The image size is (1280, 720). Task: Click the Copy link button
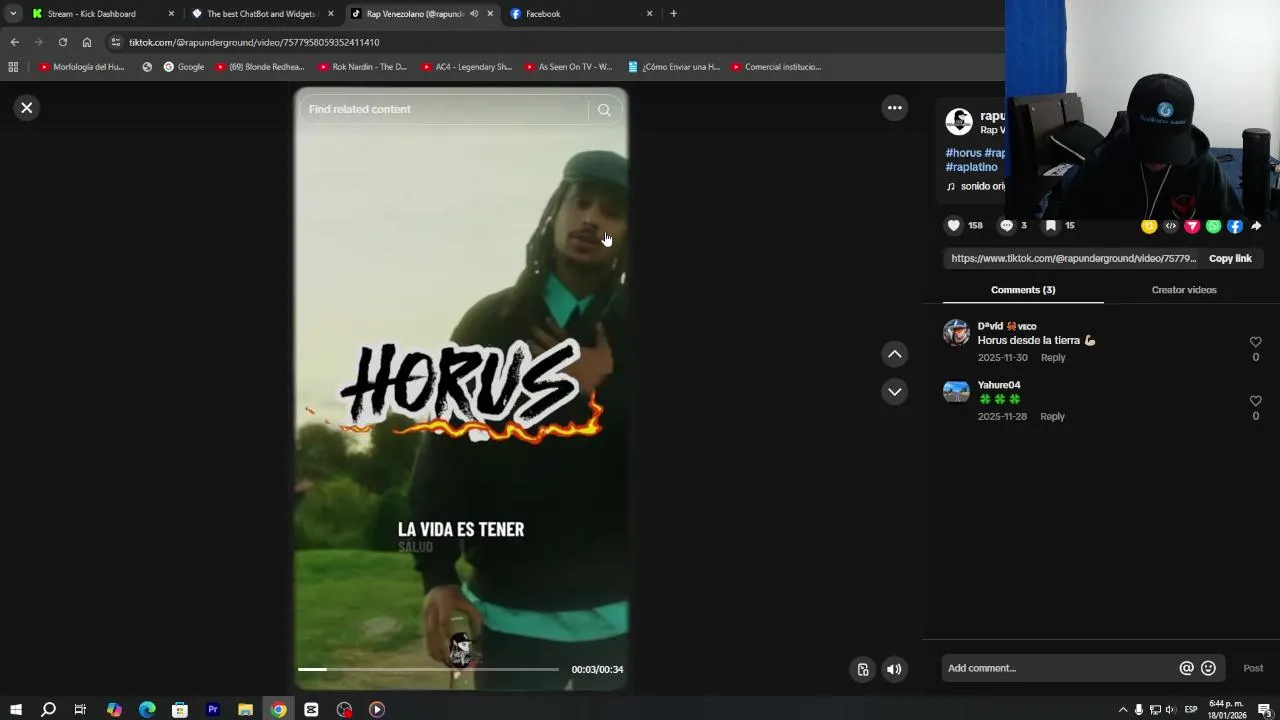[1230, 258]
